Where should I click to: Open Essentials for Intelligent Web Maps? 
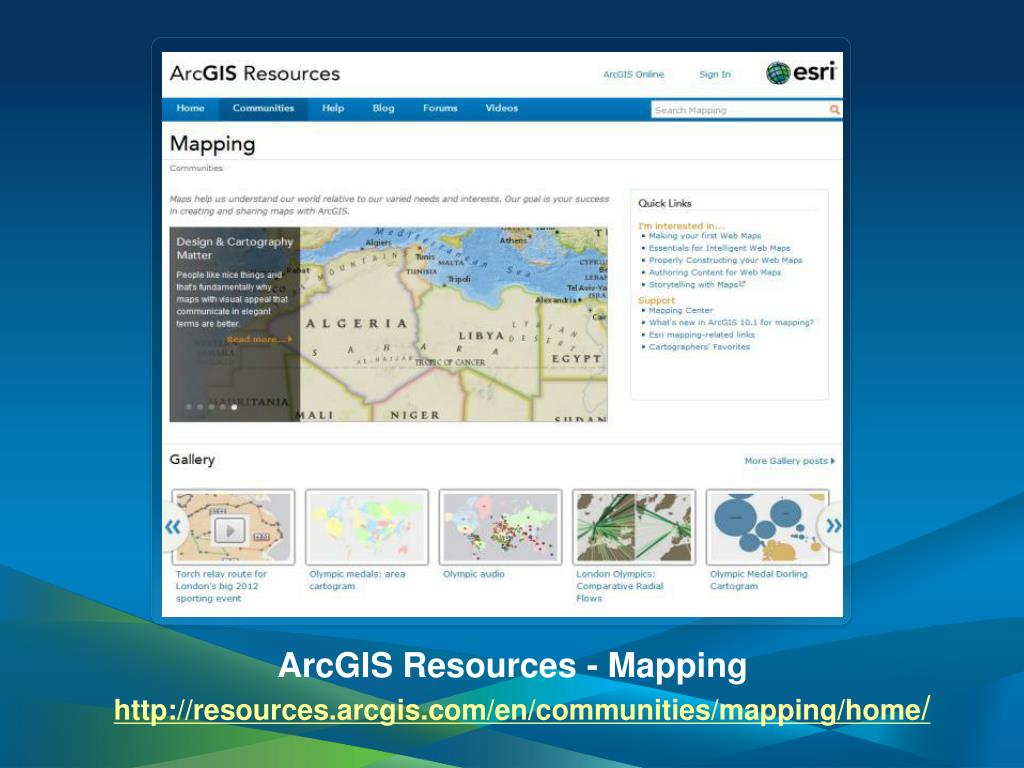click(x=720, y=248)
